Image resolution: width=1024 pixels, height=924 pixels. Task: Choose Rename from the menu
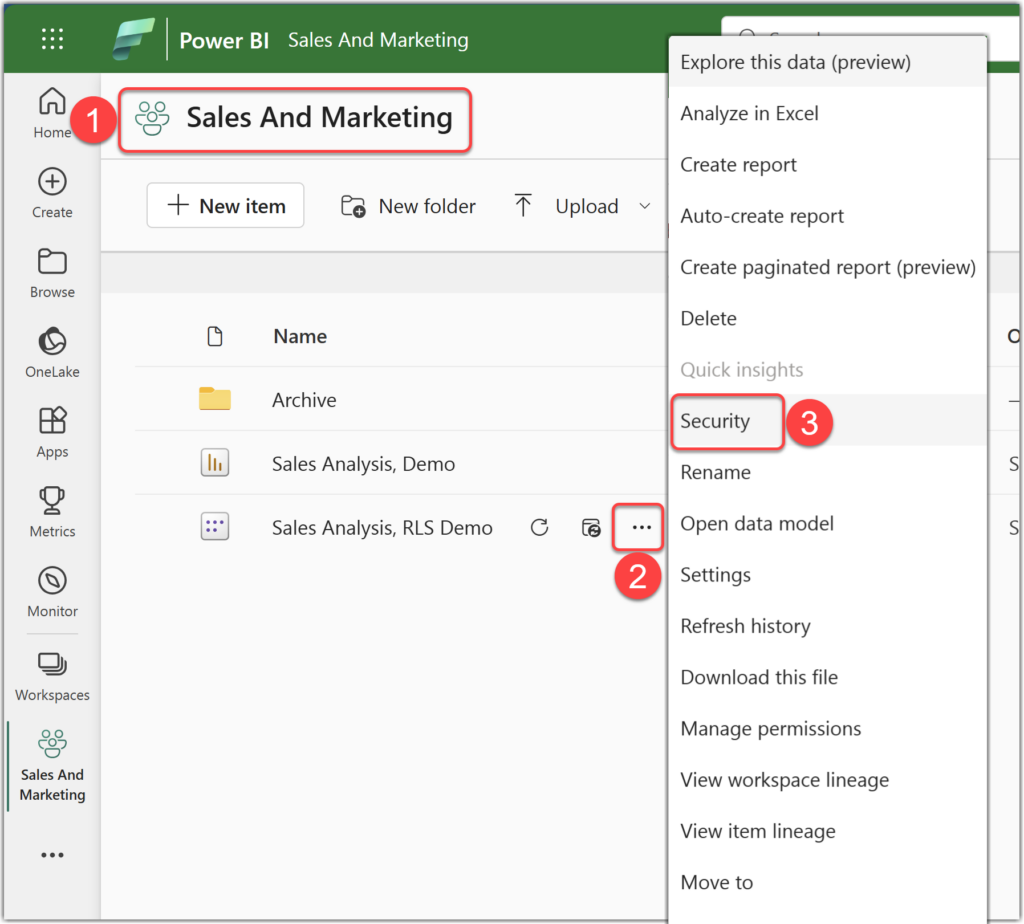tap(827, 472)
